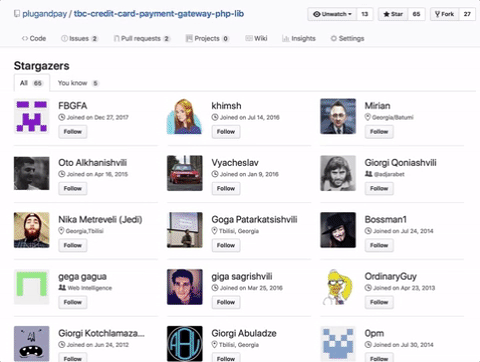Screen dimensions: 480x362
Task: Click Goga Patarkatsishvili's avatar
Action: click(x=185, y=230)
